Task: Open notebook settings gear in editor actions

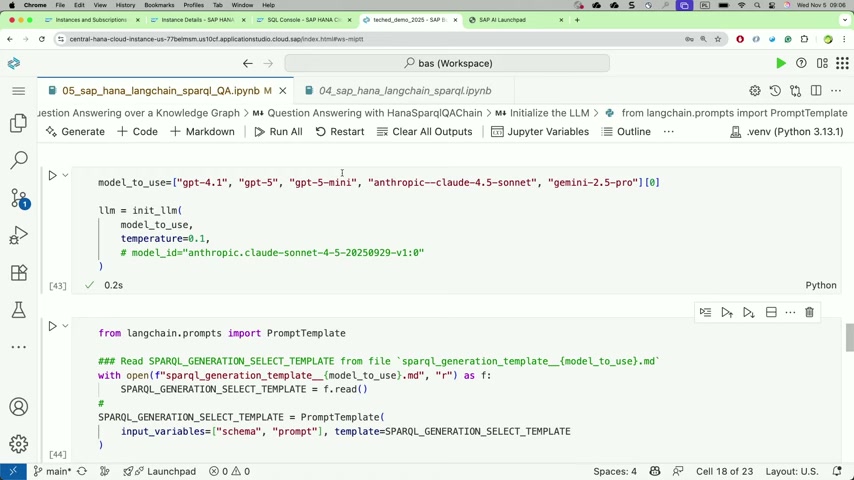Action: pos(755,91)
